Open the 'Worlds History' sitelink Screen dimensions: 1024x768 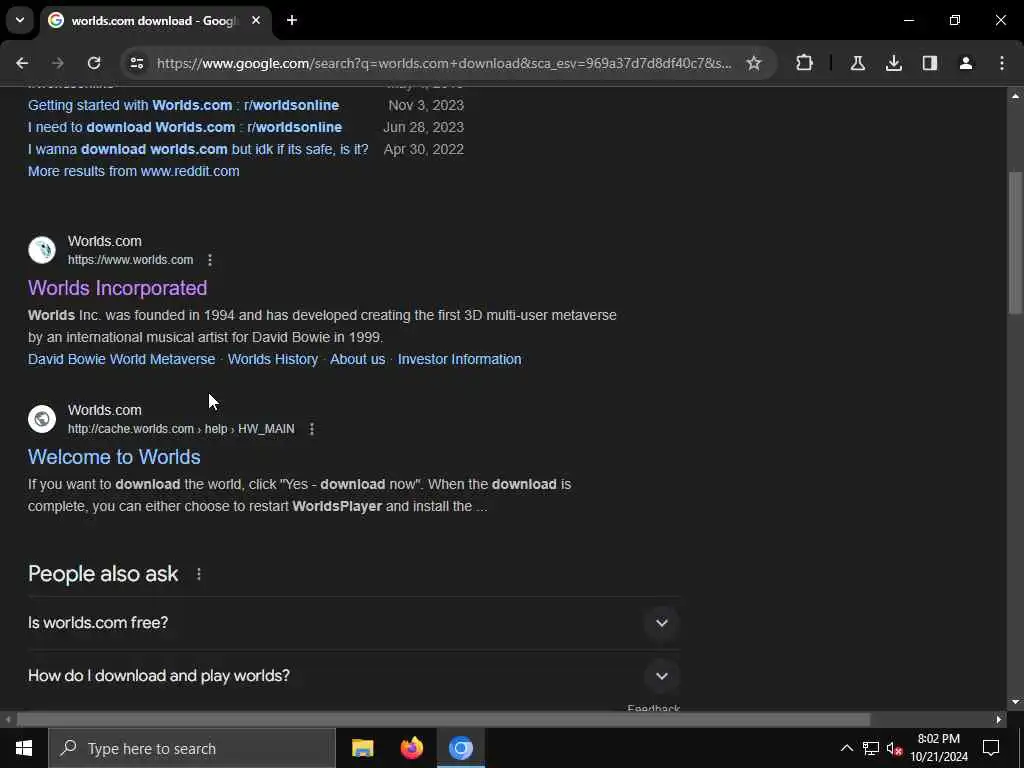coord(273,359)
